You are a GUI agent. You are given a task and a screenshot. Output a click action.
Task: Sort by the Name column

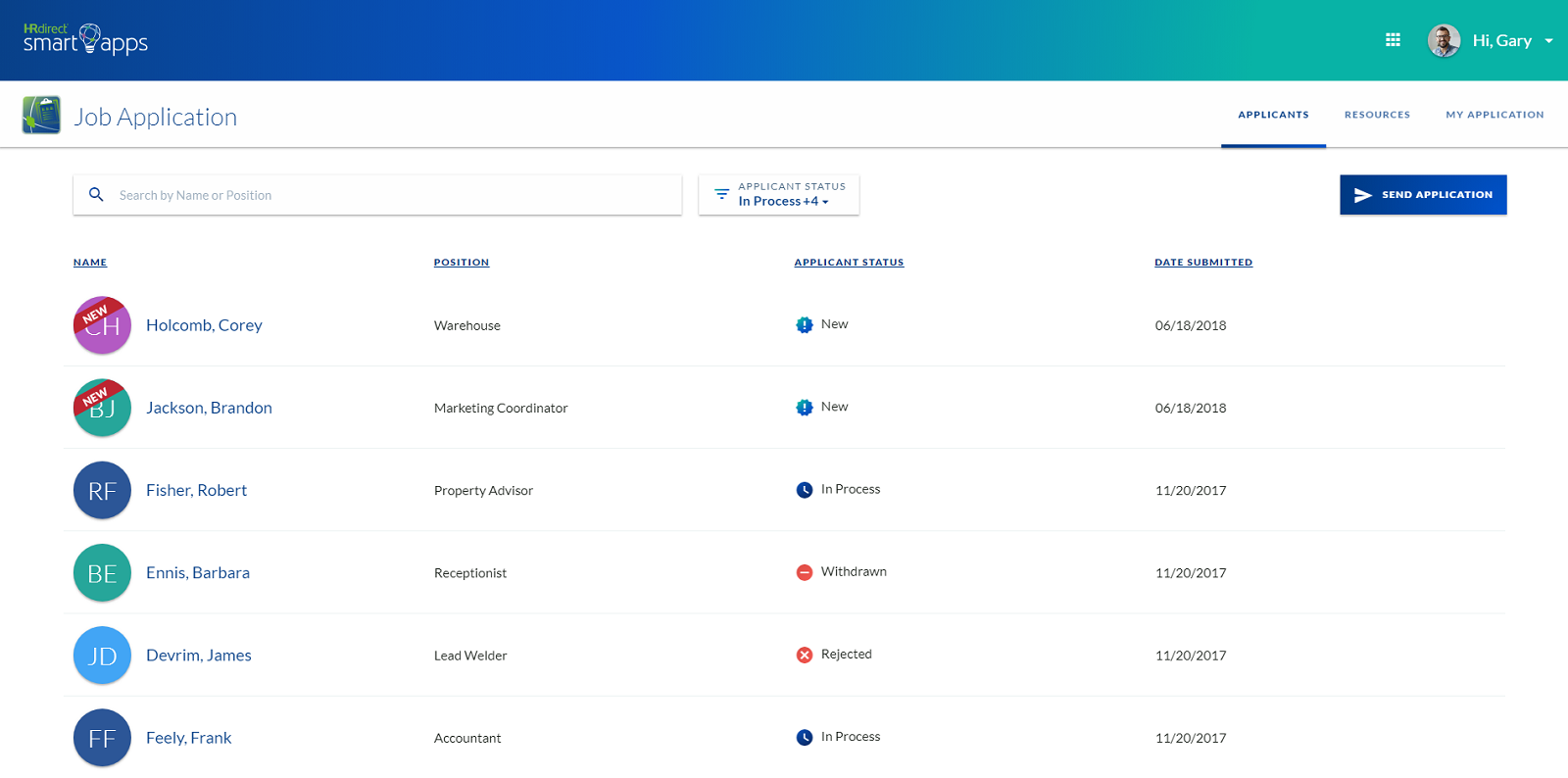coord(90,263)
